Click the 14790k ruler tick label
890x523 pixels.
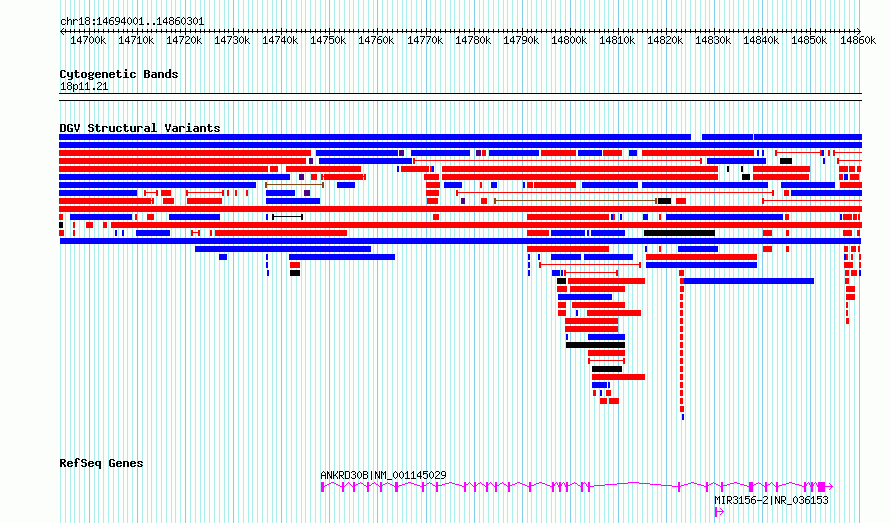tap(521, 40)
